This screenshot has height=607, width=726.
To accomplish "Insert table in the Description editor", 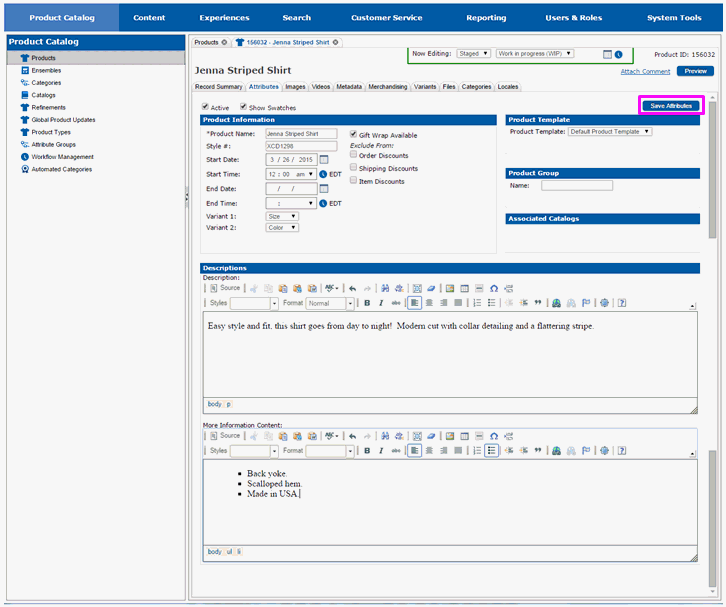I will [464, 288].
